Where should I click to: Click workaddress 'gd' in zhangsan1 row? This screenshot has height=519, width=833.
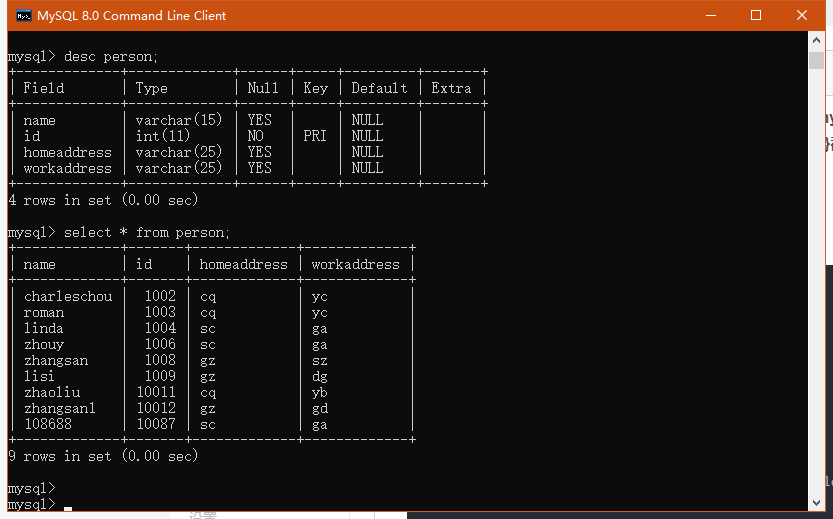pyautogui.click(x=320, y=409)
